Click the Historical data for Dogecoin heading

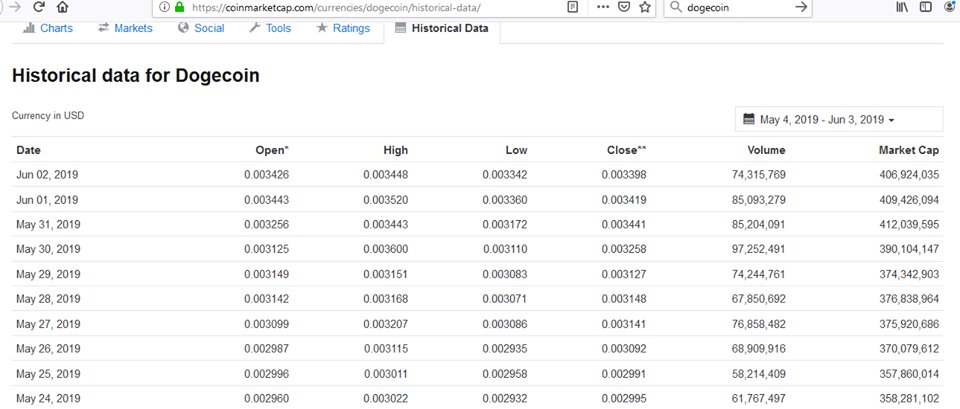pyautogui.click(x=136, y=75)
